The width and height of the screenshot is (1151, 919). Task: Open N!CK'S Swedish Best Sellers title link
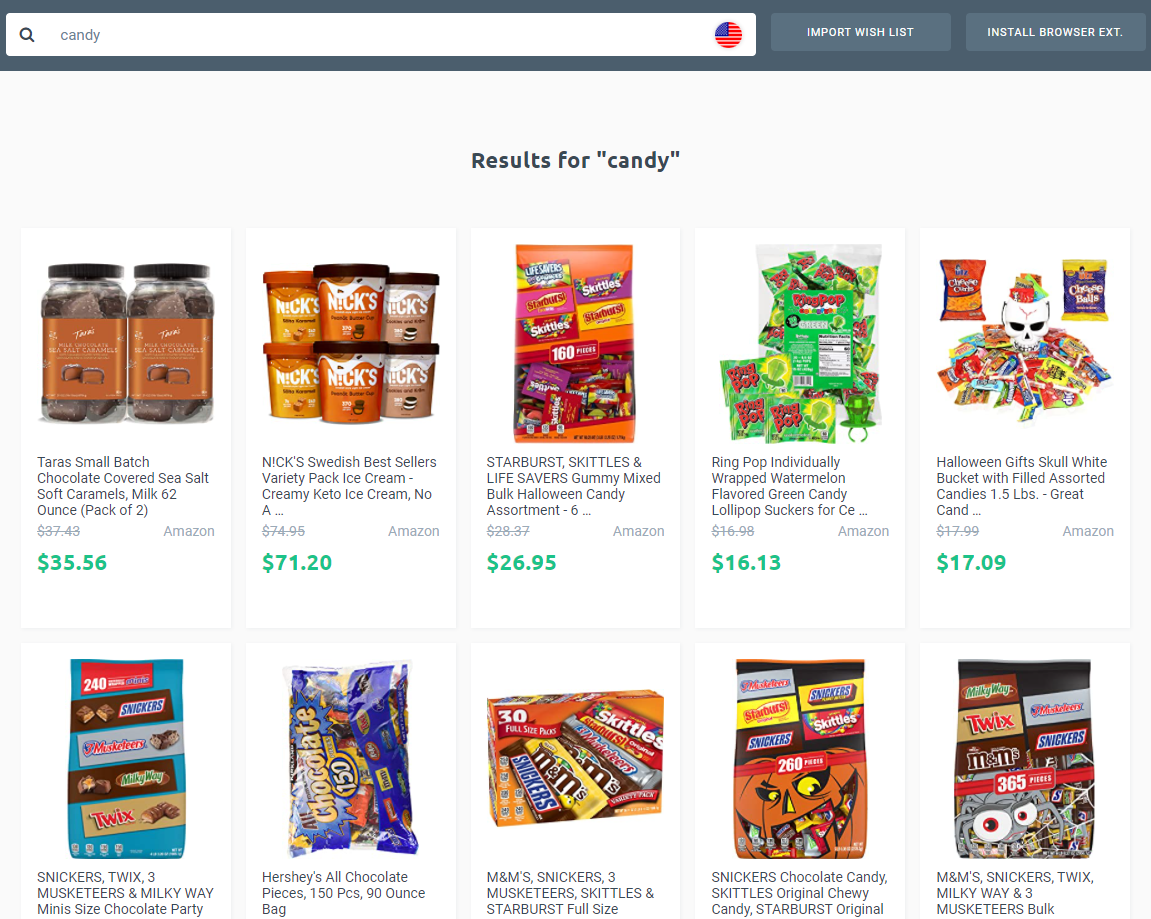349,486
